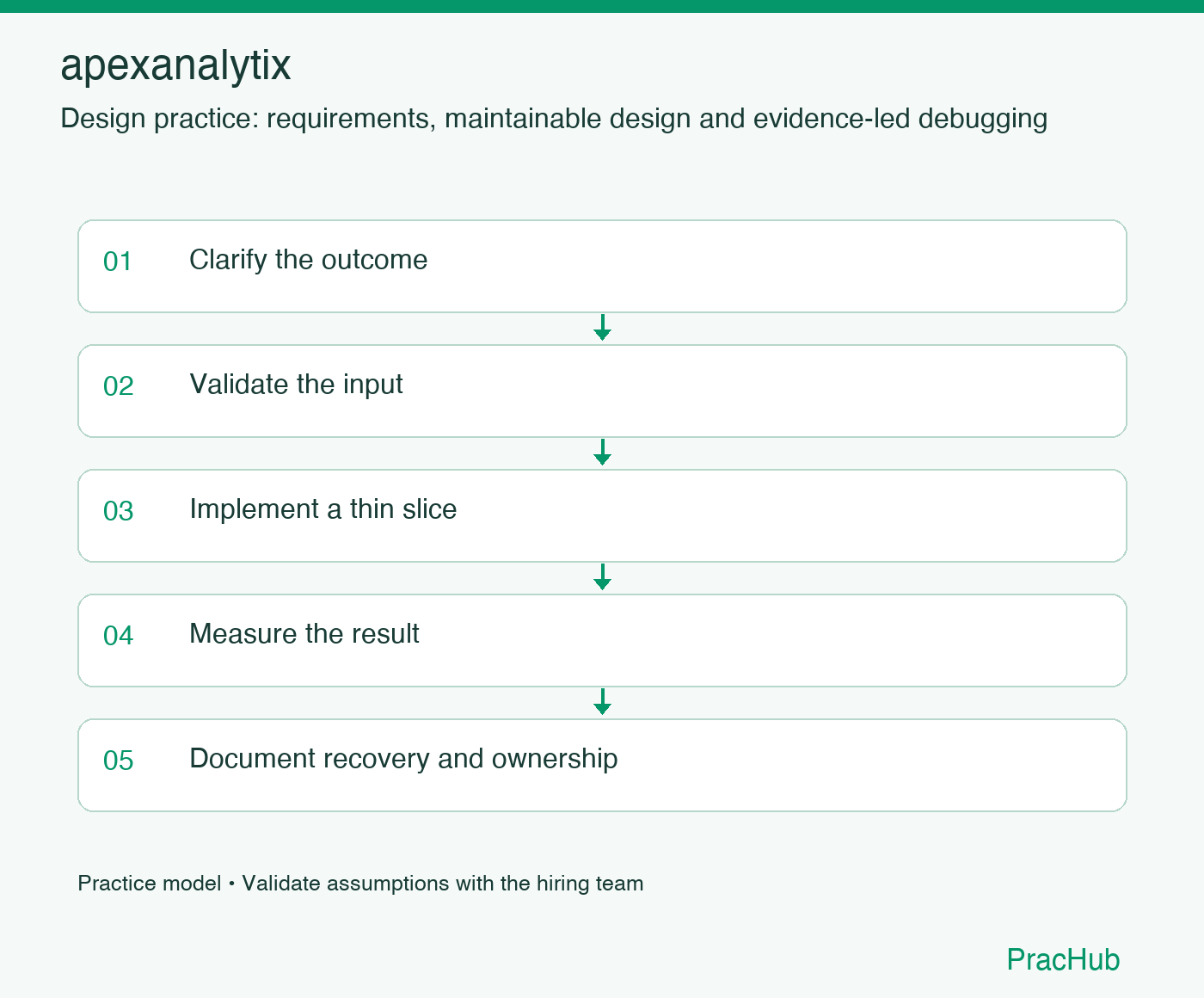Viewport: 1204px width, 998px height.
Task: Click the Design practice subtitle text
Action: (554, 119)
